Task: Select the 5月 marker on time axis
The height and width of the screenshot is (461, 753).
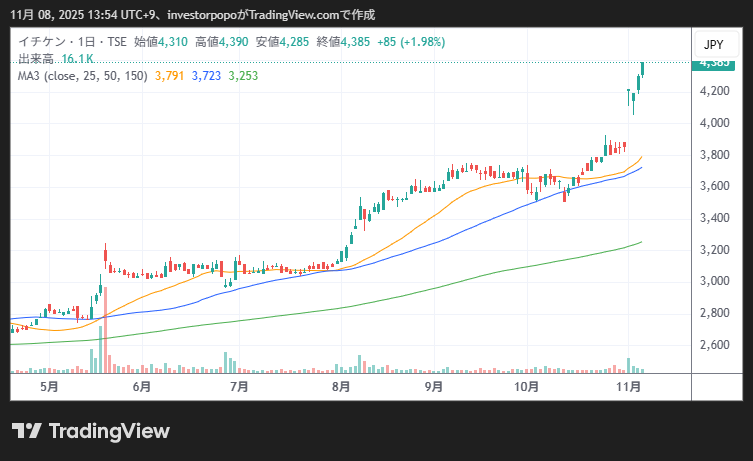Action: pyautogui.click(x=48, y=386)
